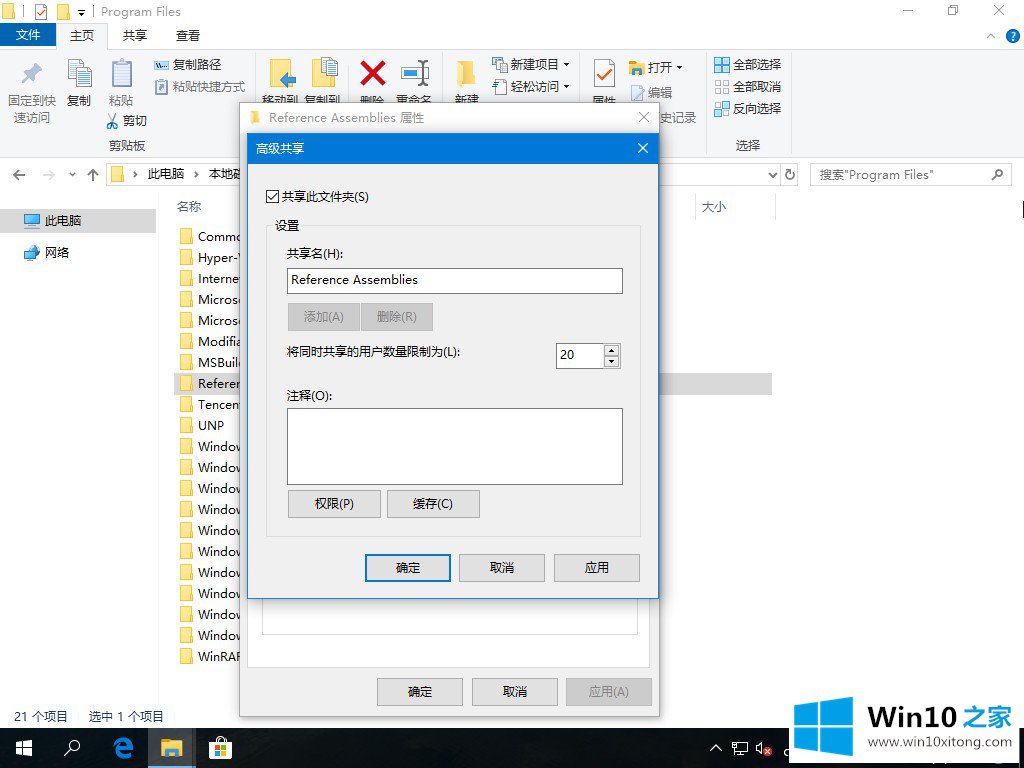
Task: Click the Paste (粘贴) clipboard icon
Action: (121, 75)
